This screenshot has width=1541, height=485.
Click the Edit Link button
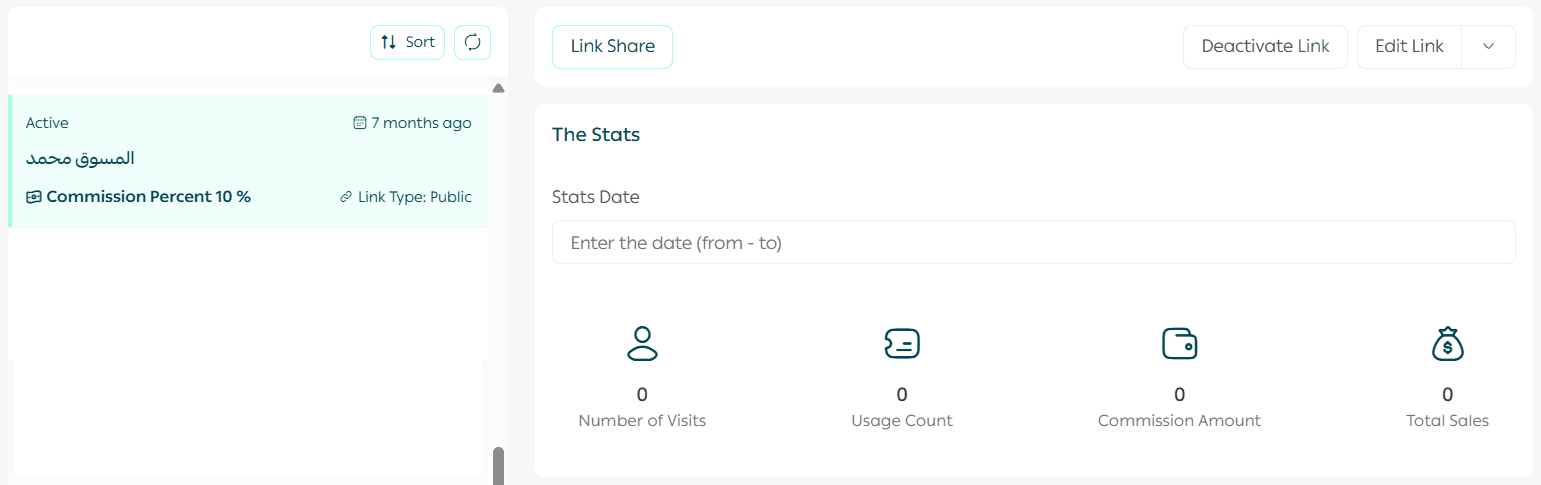(x=1409, y=47)
